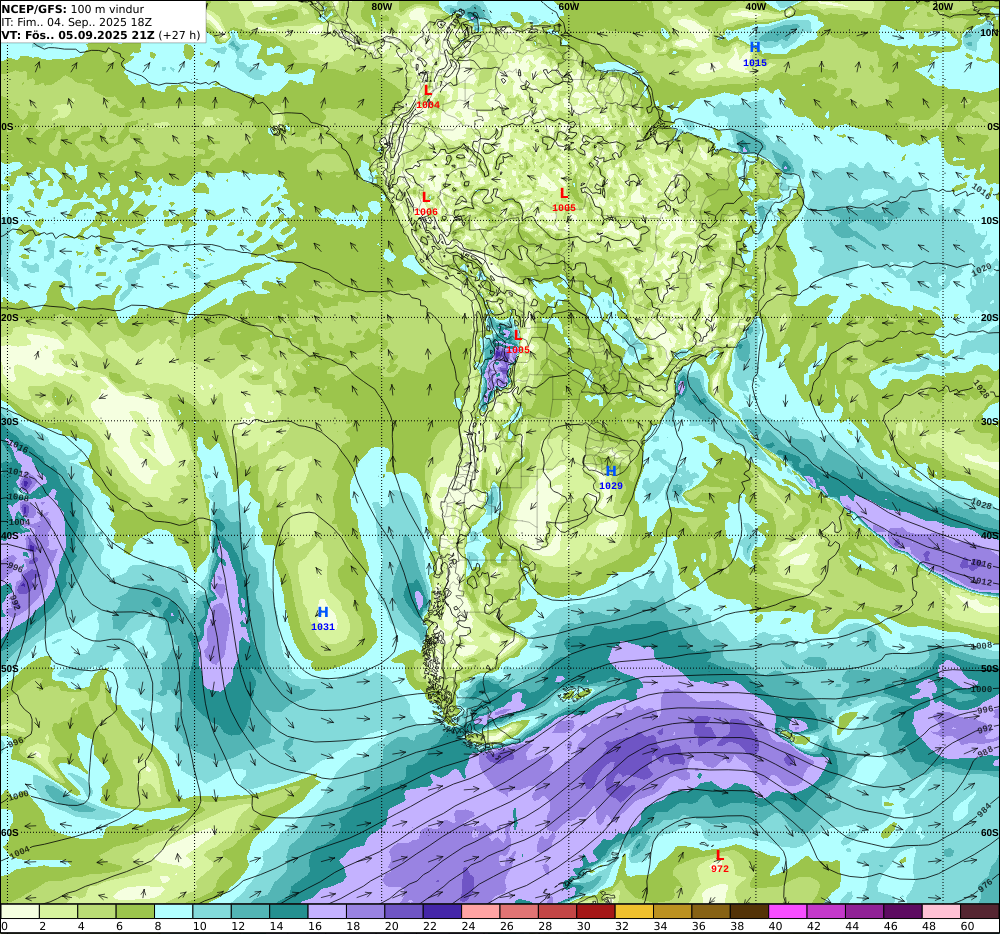The image size is (1000, 934).
Task: Click the H 1015 high pressure marker
Action: (754, 54)
